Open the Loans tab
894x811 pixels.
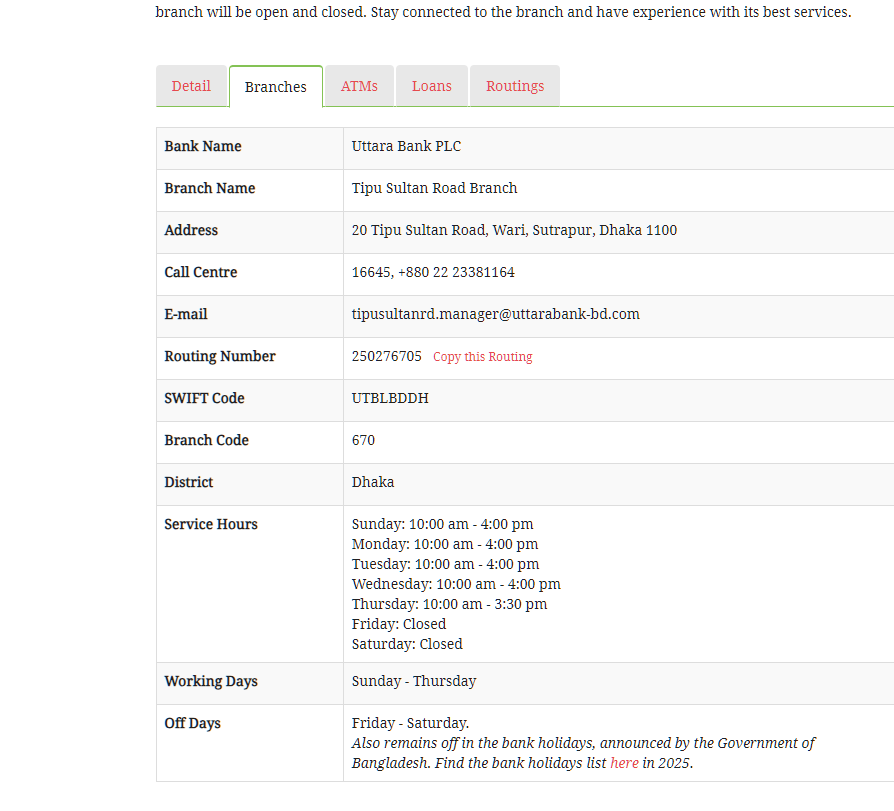[432, 86]
